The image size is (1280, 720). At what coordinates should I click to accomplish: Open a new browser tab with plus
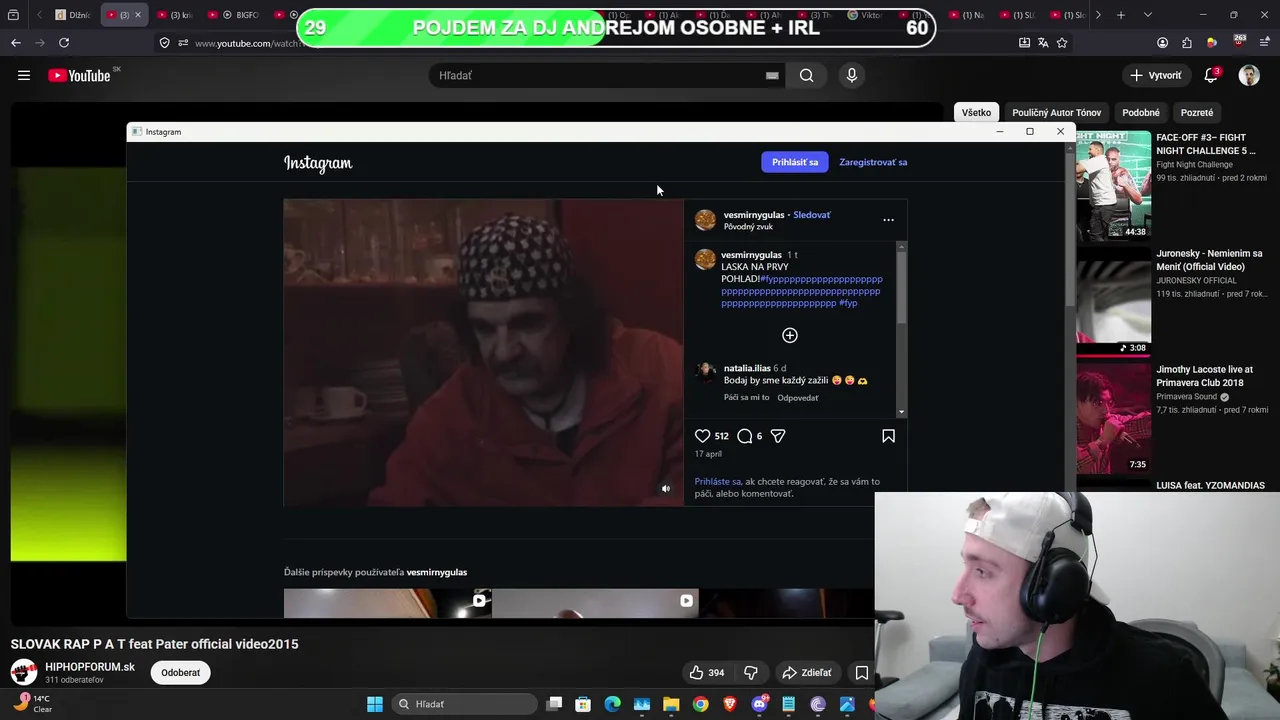click(x=1121, y=15)
